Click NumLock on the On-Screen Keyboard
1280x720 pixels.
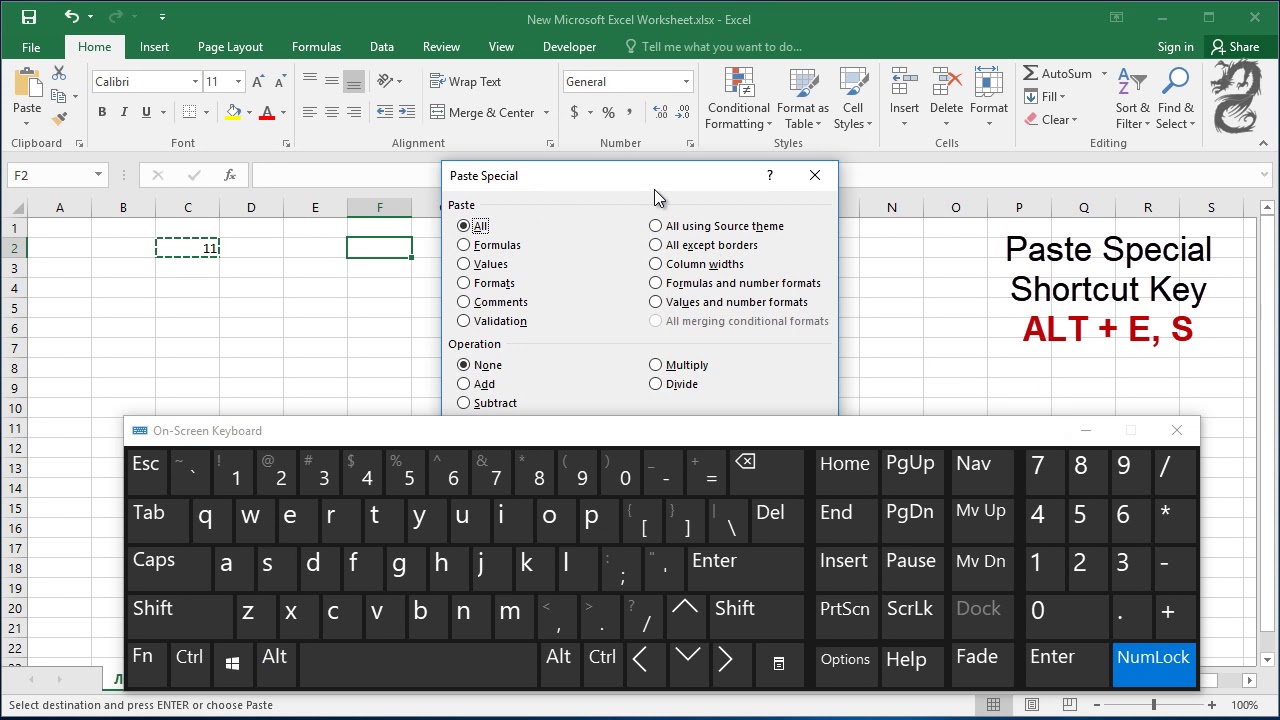(x=1153, y=664)
